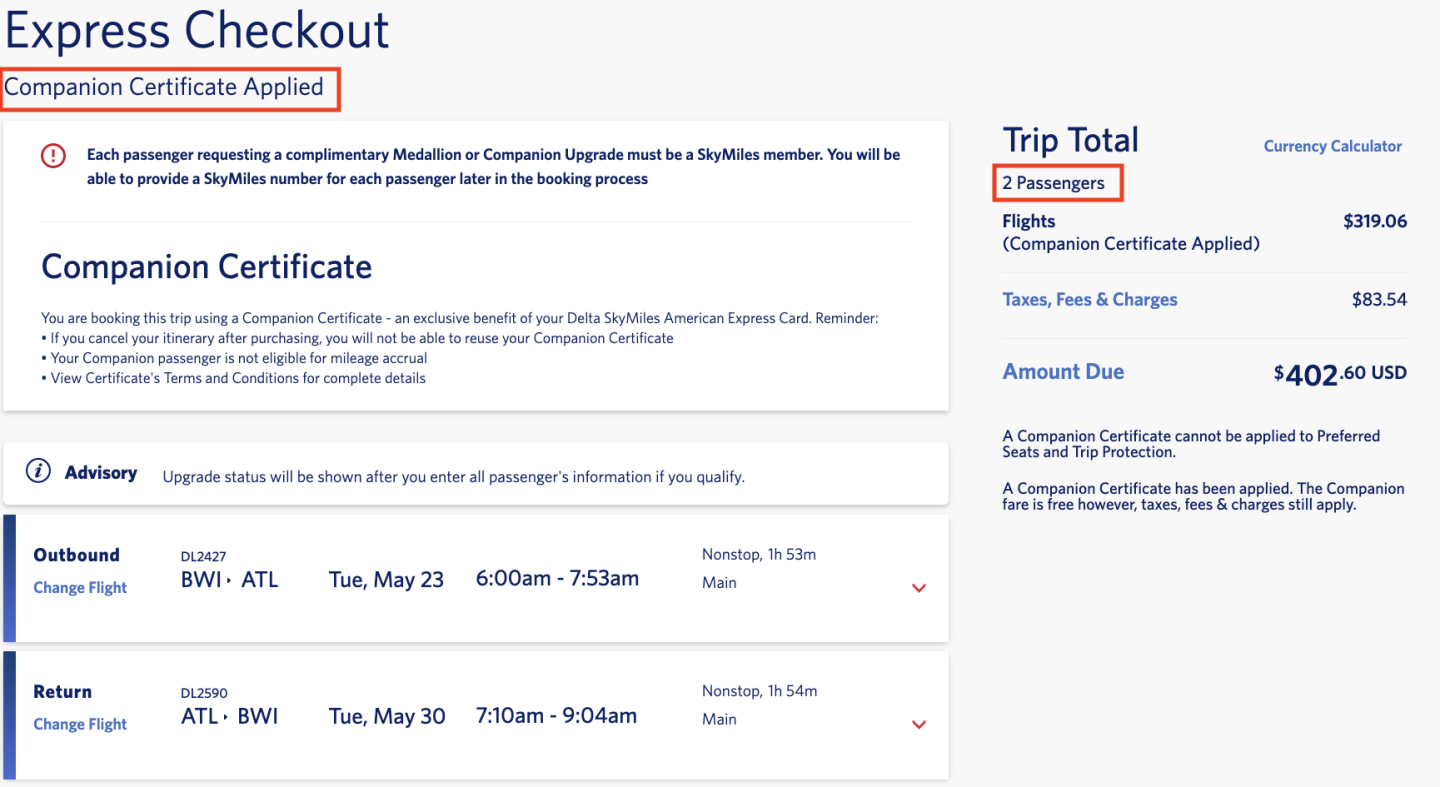Click the route arrow icon on the Return flight
Screen dimensions: 1440x787
[227, 717]
